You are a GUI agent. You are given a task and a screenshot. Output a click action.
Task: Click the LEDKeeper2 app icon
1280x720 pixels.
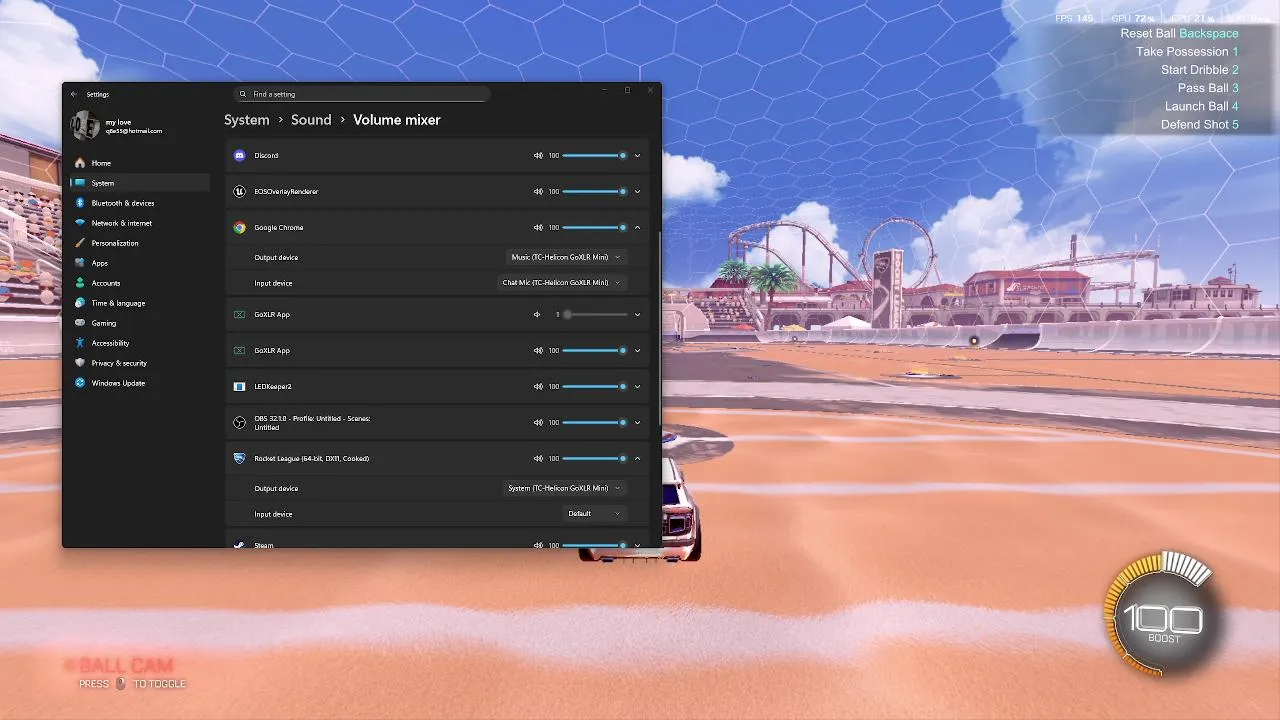click(x=239, y=386)
